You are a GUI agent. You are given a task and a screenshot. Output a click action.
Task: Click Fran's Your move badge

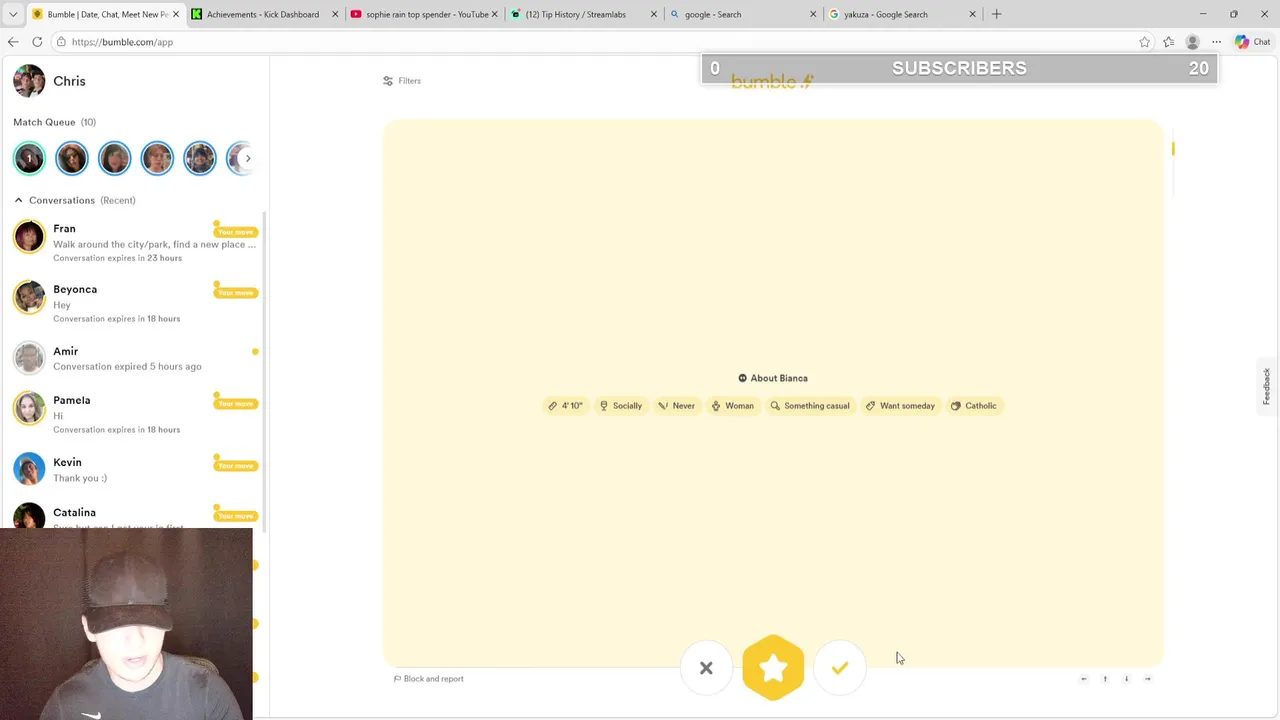point(236,232)
